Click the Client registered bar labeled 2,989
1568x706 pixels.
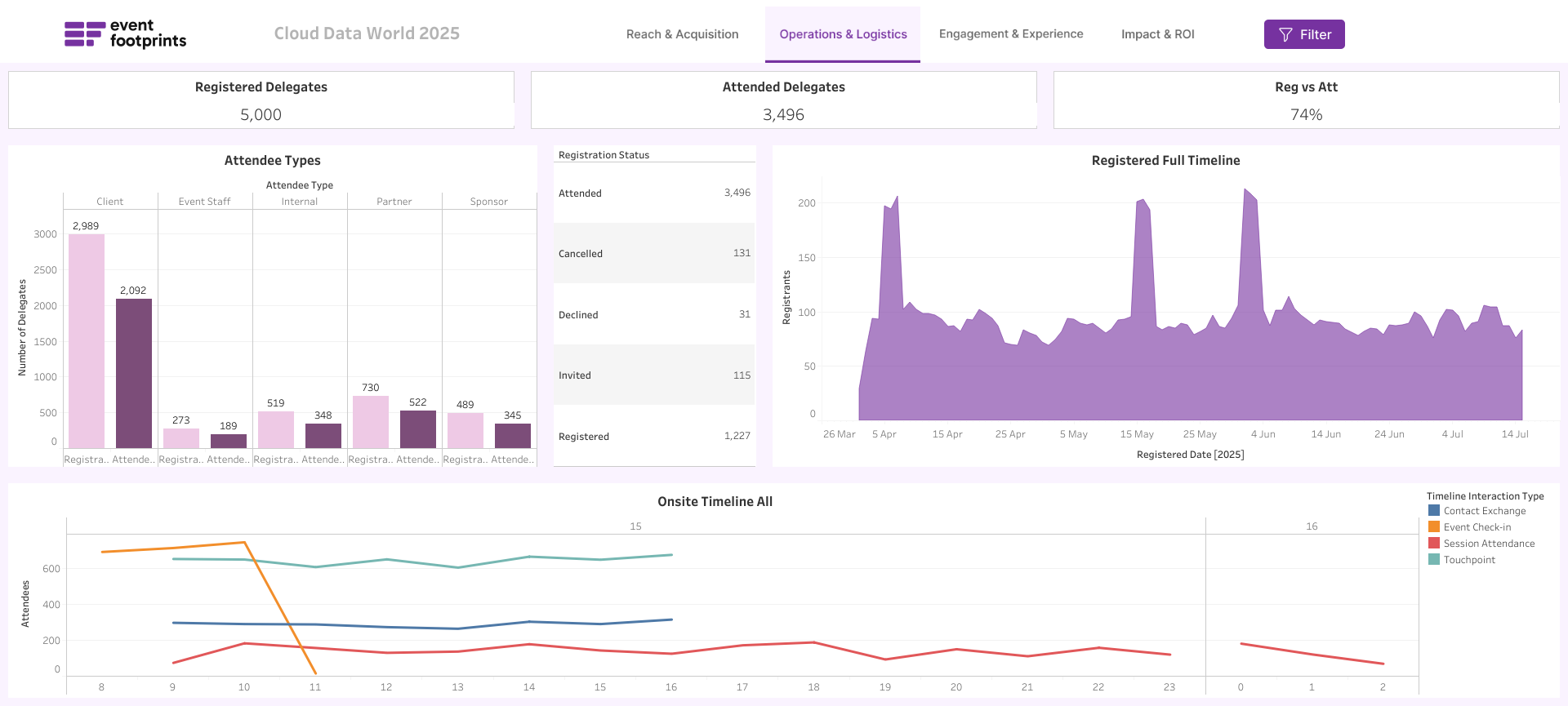tap(87, 341)
